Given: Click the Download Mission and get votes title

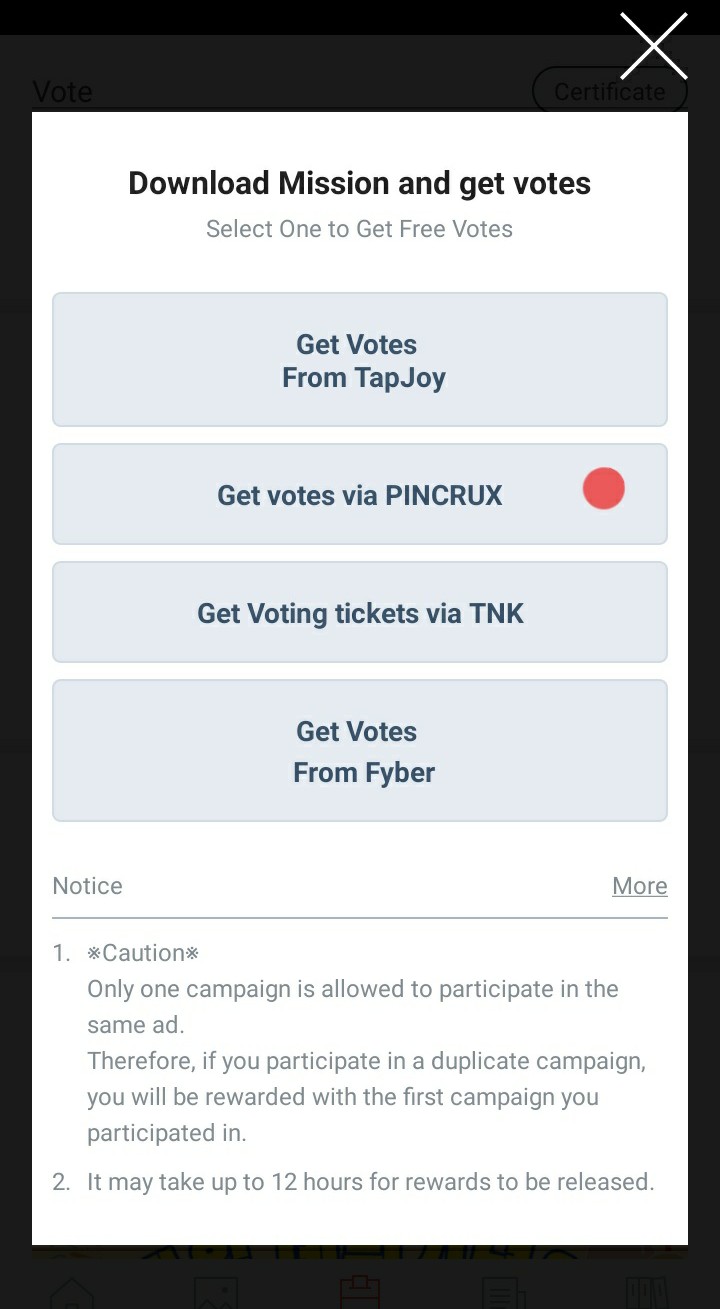Looking at the screenshot, I should 360,183.
